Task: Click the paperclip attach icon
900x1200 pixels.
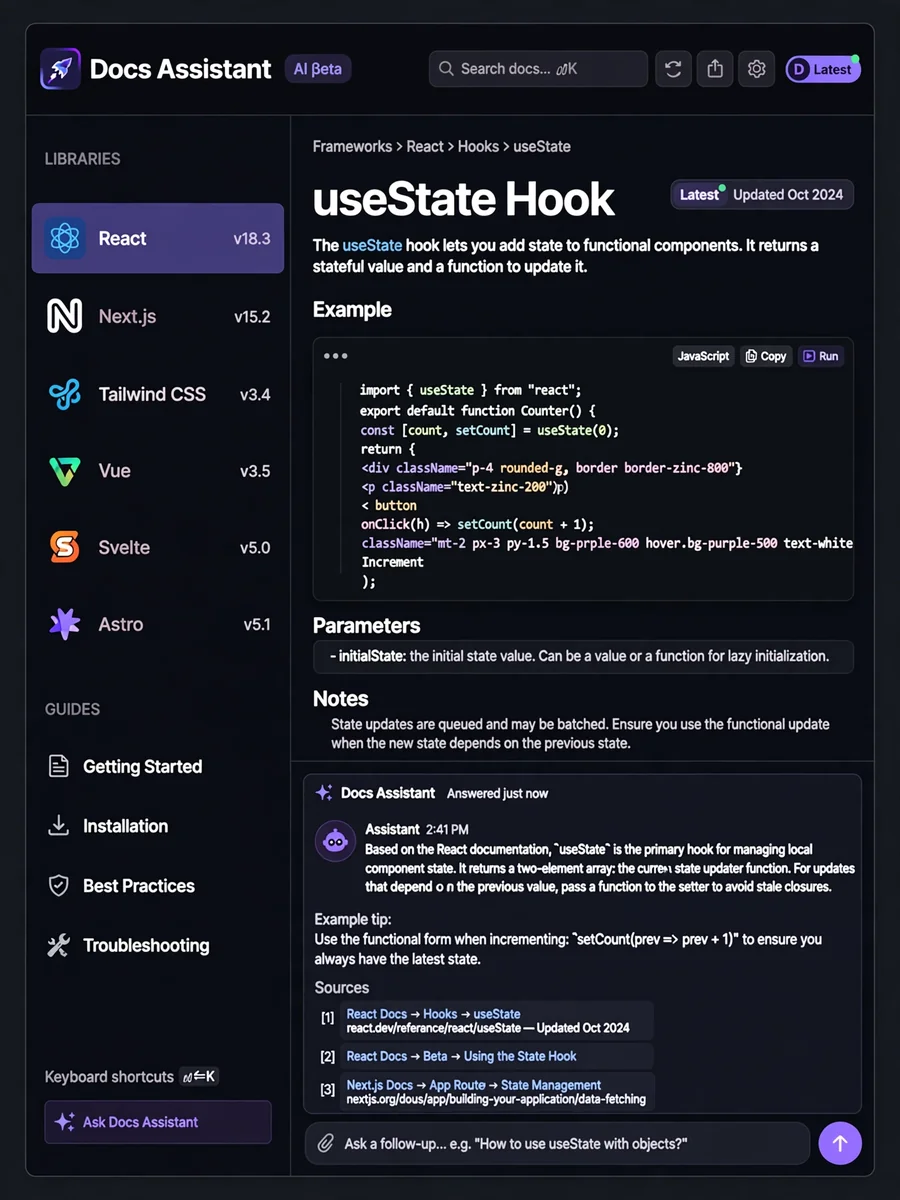Action: tap(325, 1143)
